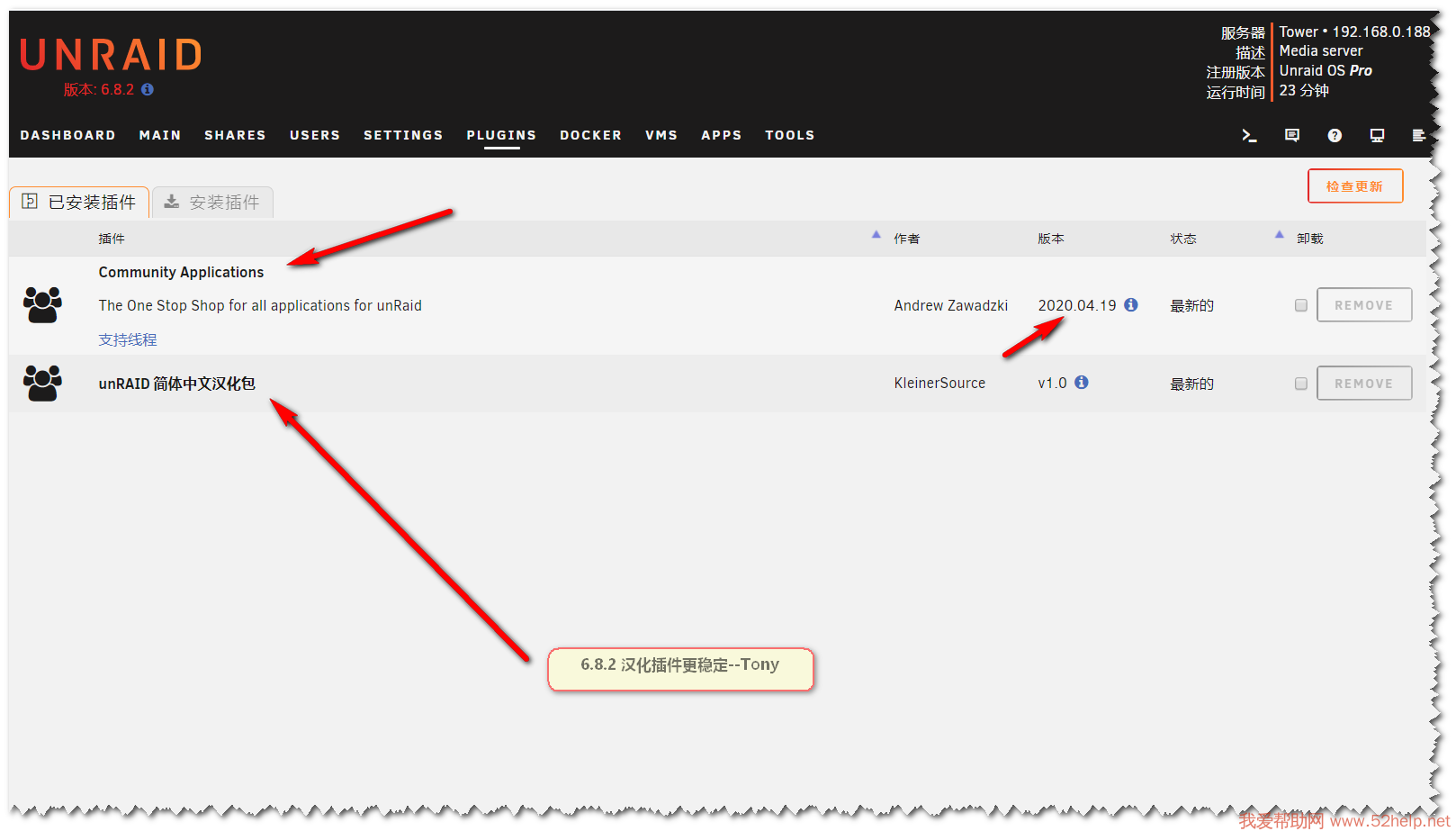Click the UNRAID logo
Viewport: 1456px width, 831px height.
(112, 56)
